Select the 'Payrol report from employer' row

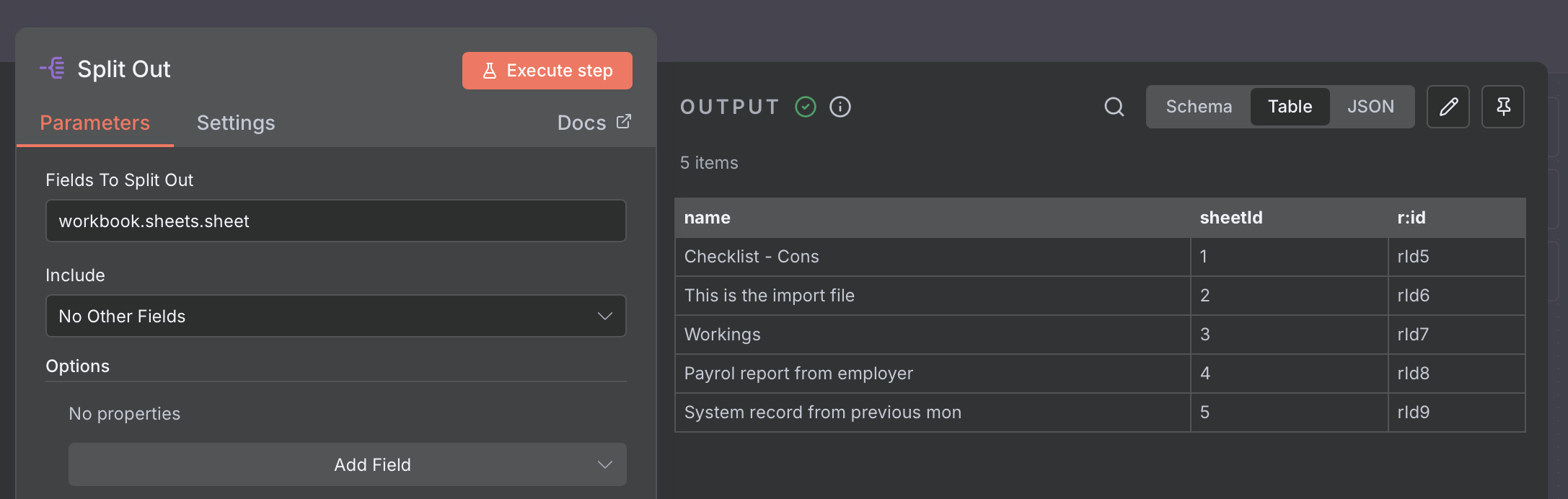click(798, 374)
